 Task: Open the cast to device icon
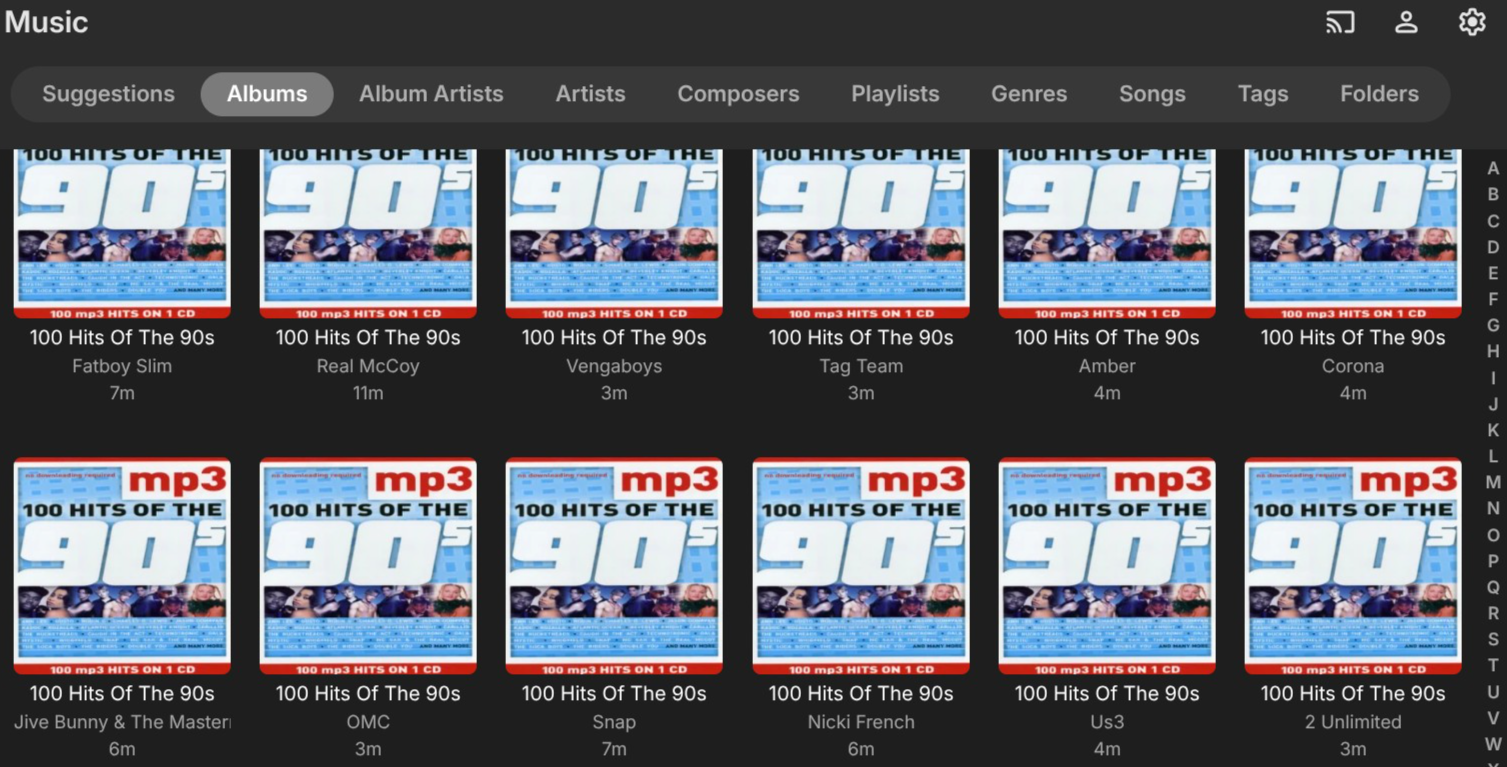(1340, 22)
